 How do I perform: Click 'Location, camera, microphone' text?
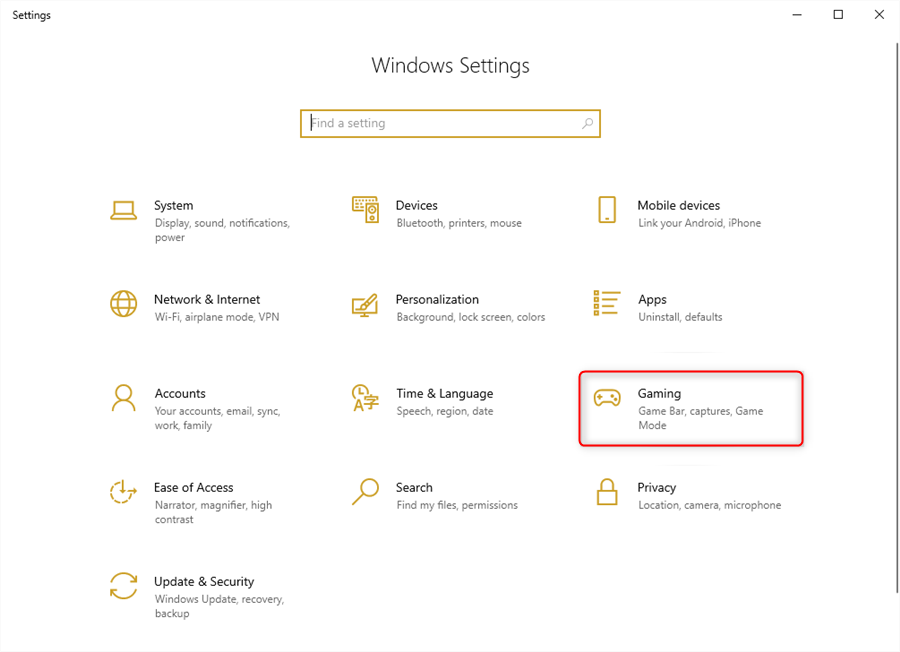[709, 506]
